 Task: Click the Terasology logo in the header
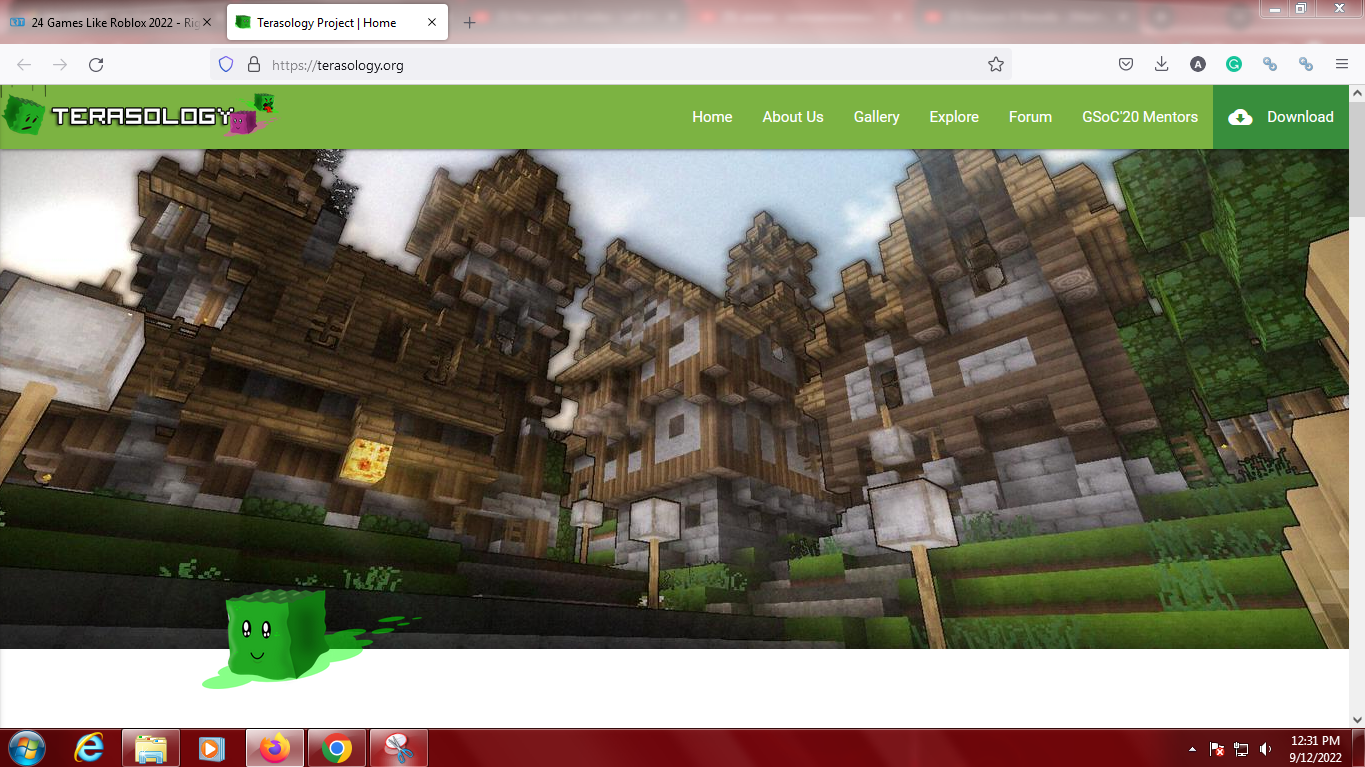click(x=140, y=115)
